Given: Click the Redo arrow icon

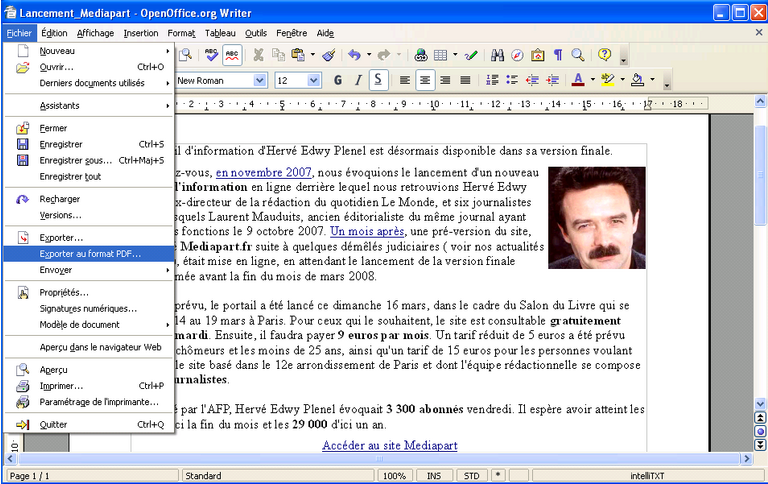Looking at the screenshot, I should click(x=384, y=55).
